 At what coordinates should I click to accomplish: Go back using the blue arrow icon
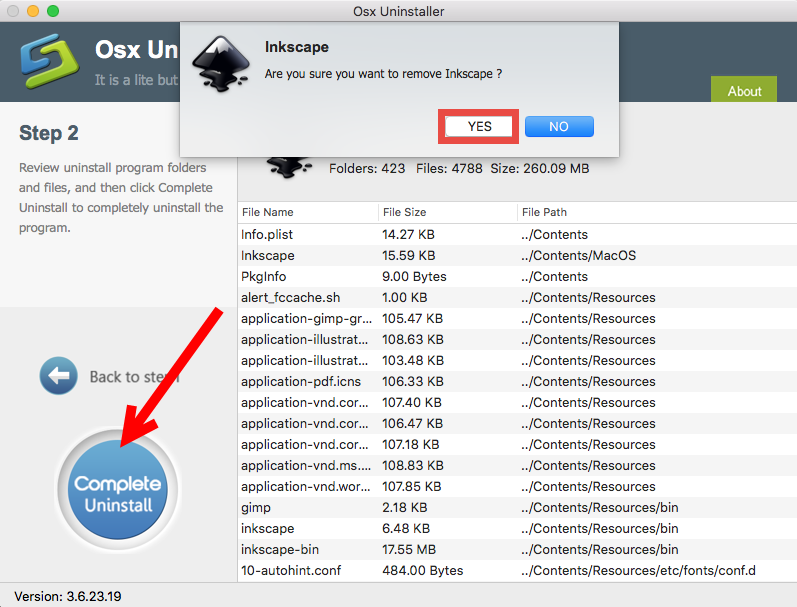58,376
